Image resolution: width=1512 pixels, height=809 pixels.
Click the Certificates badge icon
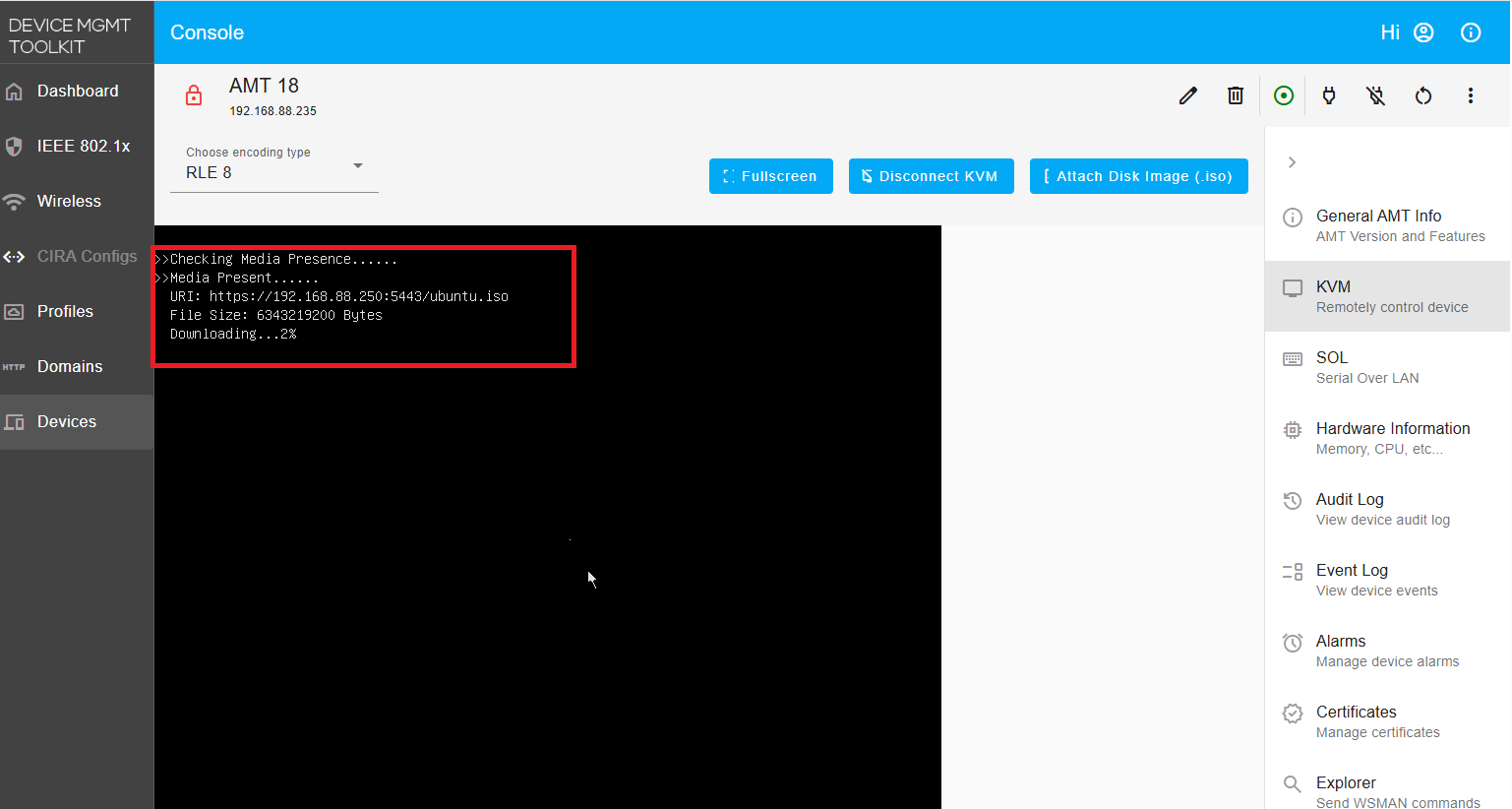(x=1293, y=714)
